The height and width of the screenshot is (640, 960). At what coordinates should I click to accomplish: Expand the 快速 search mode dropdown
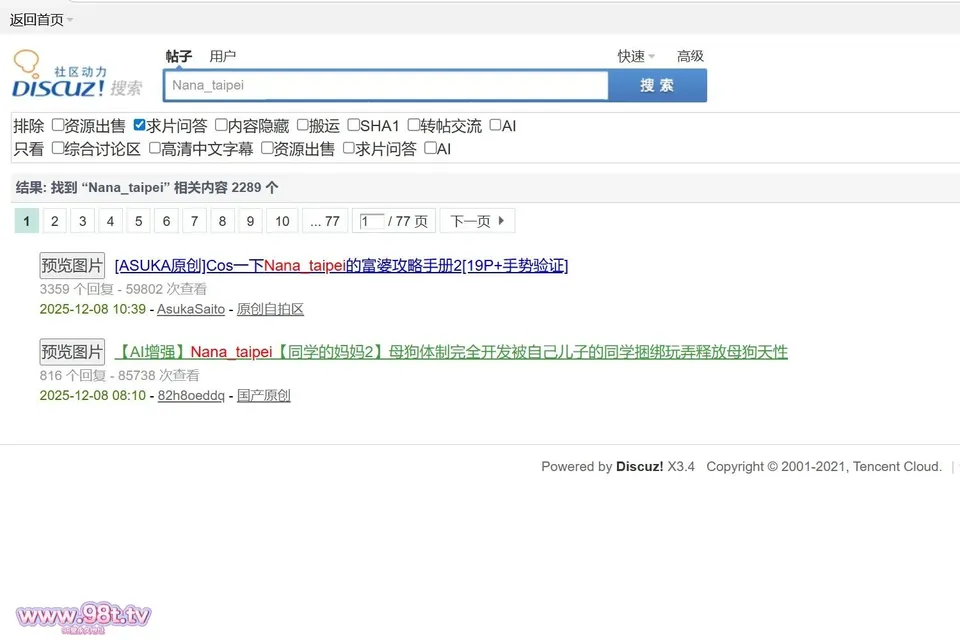636,56
